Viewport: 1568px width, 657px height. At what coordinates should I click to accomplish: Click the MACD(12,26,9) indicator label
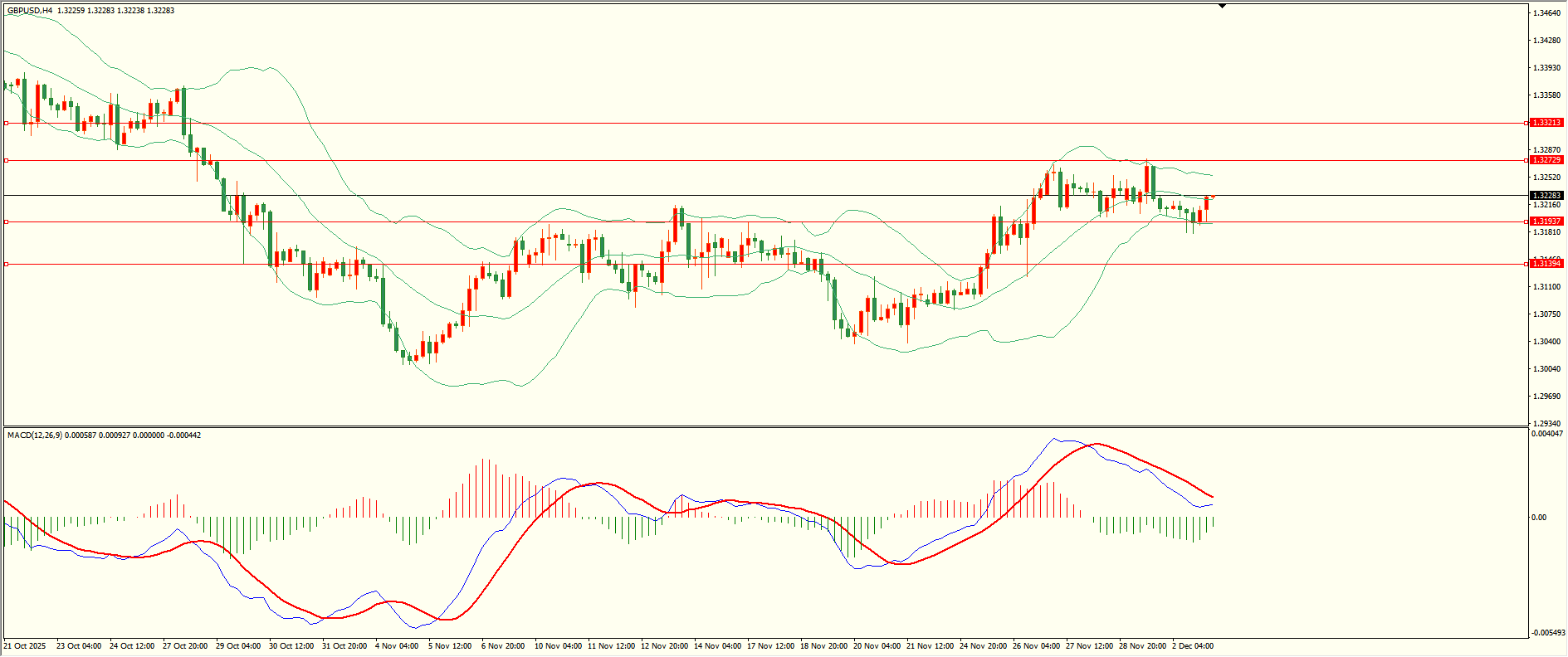point(34,436)
